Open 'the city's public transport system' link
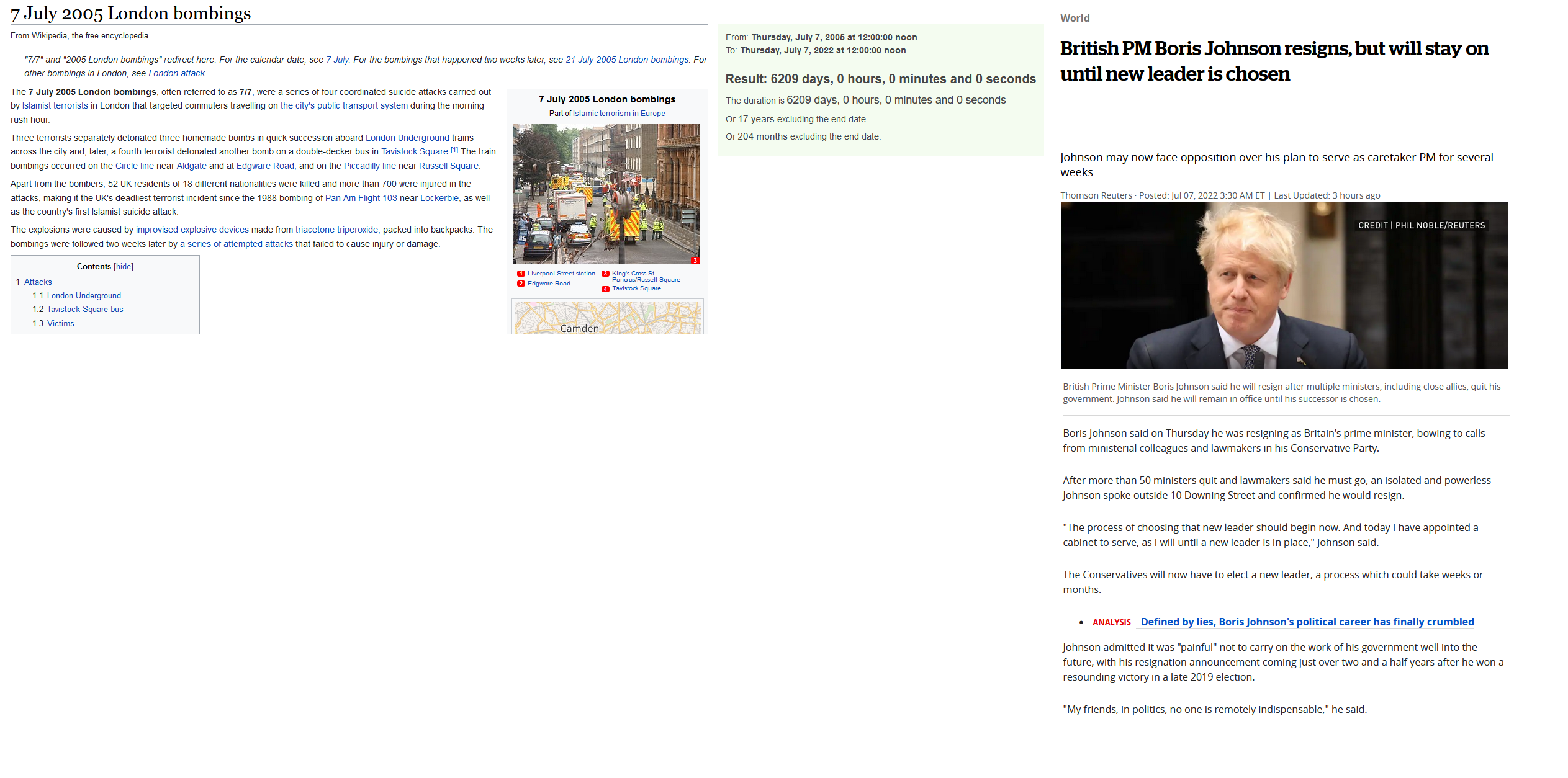 click(x=344, y=105)
